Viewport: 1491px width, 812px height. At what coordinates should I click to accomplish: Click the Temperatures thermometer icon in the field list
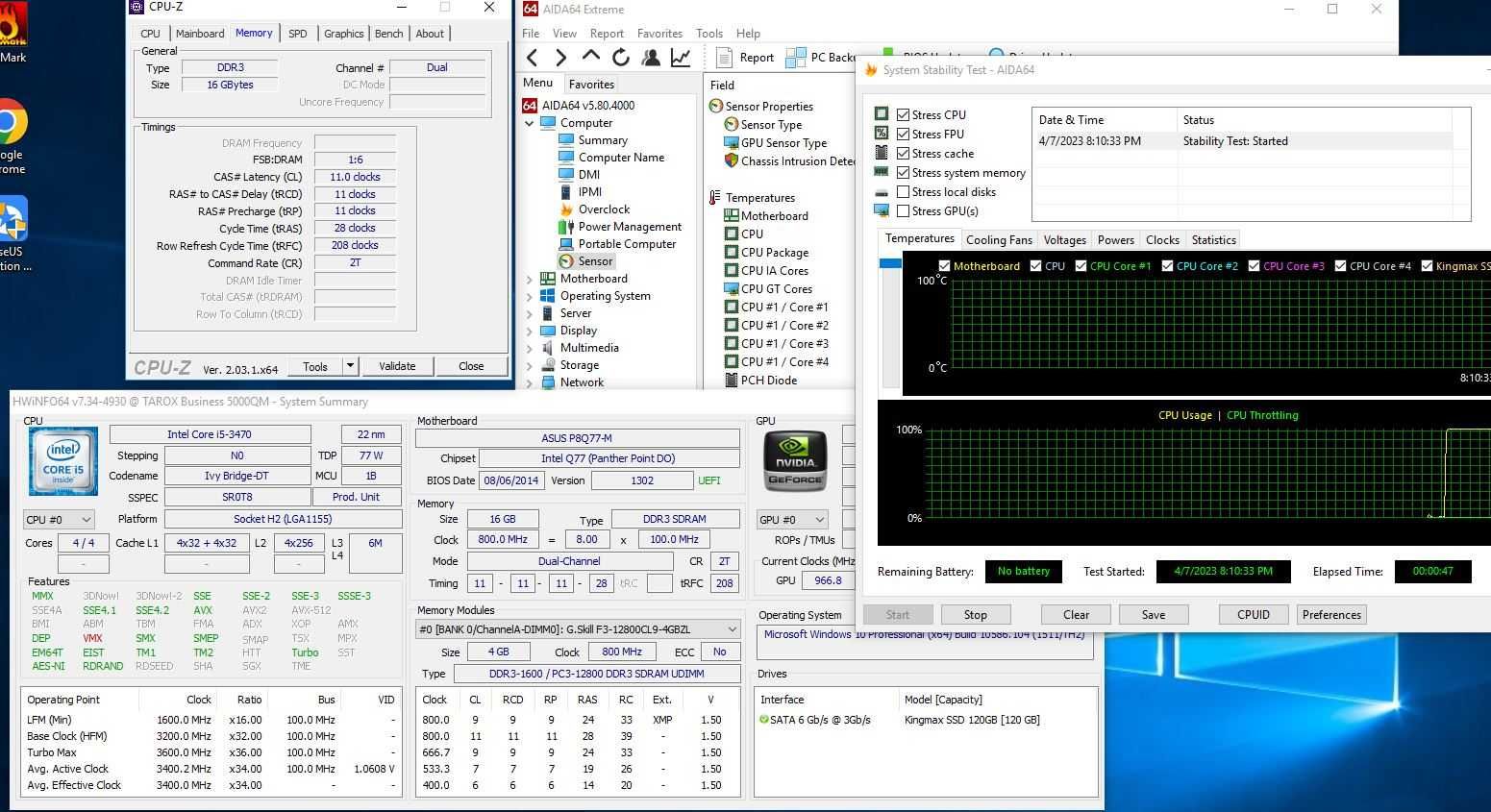click(x=714, y=198)
